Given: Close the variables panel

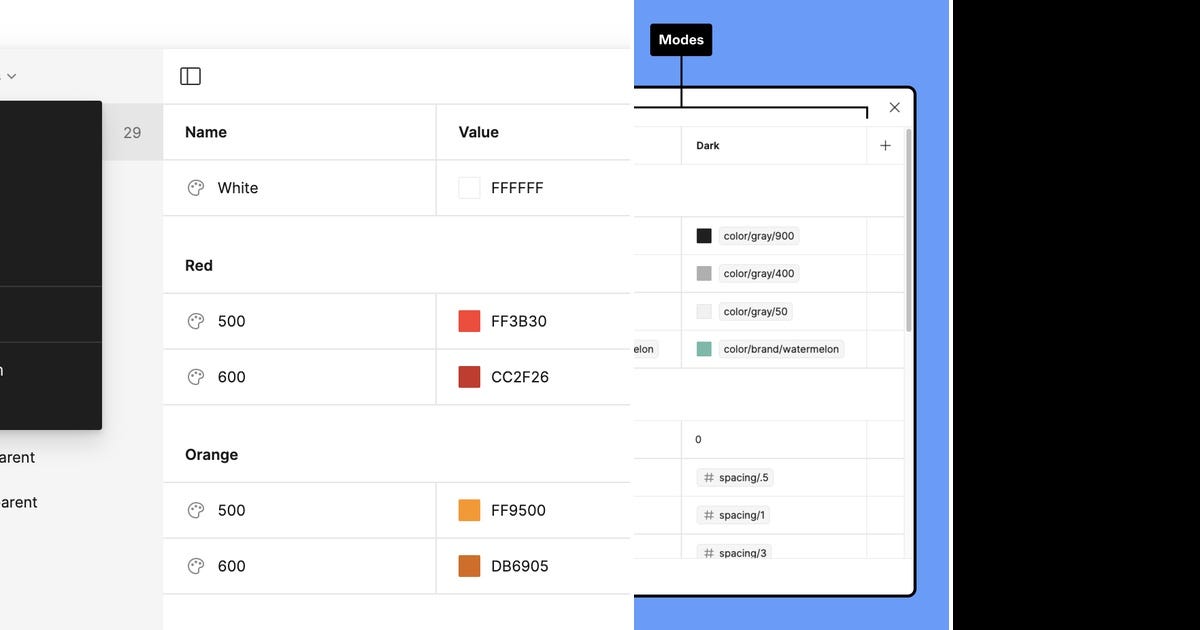Looking at the screenshot, I should pyautogui.click(x=894, y=107).
